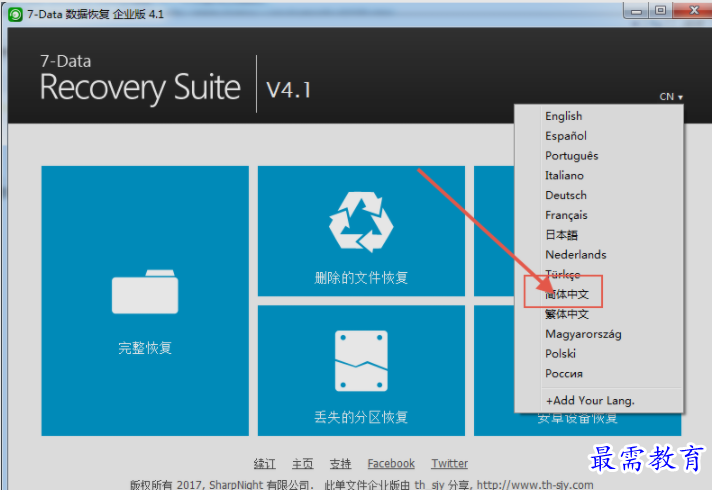Choose Magyarország in the language menu

tap(583, 334)
